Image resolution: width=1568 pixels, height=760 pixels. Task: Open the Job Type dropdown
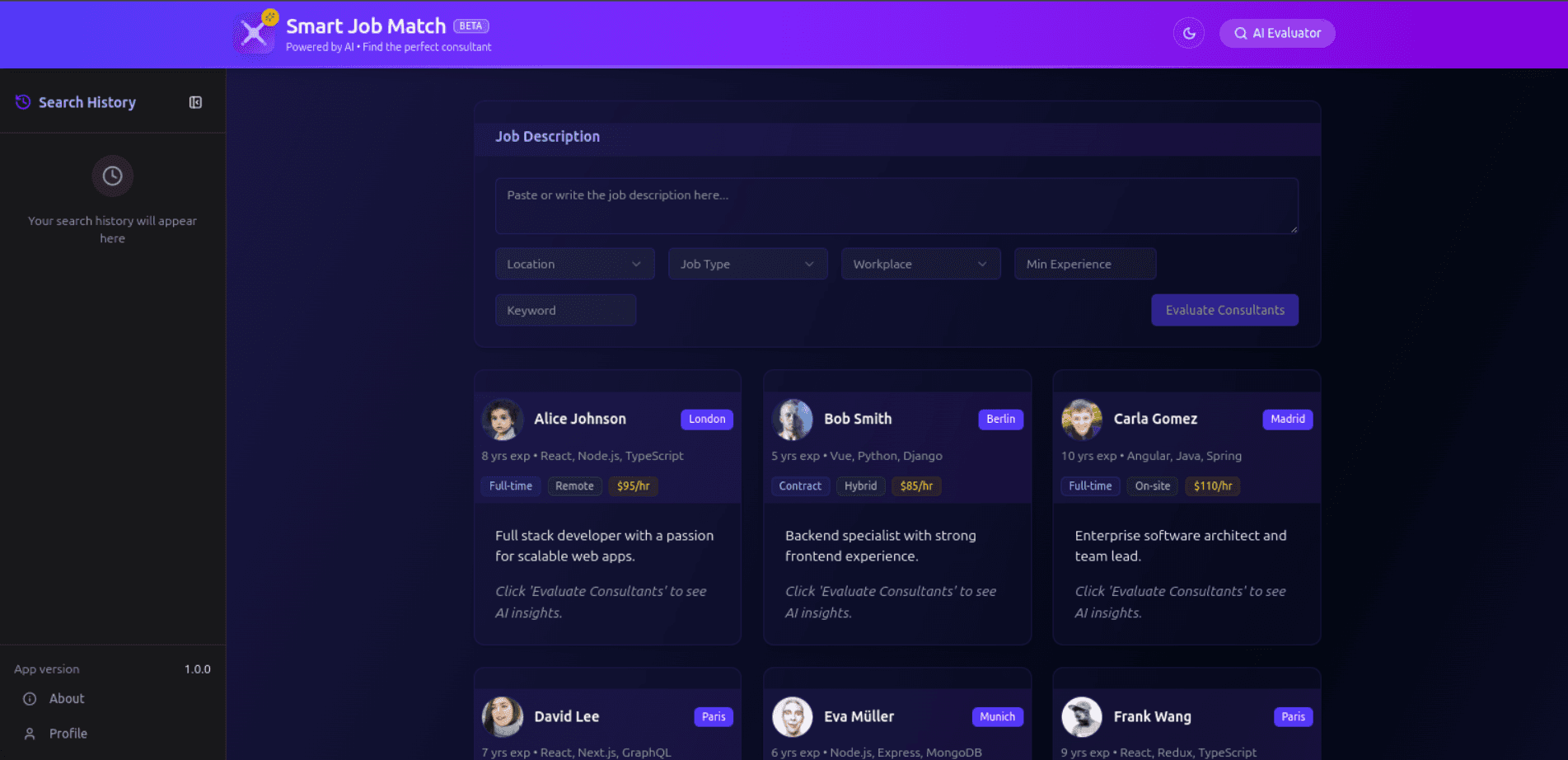pyautogui.click(x=748, y=264)
